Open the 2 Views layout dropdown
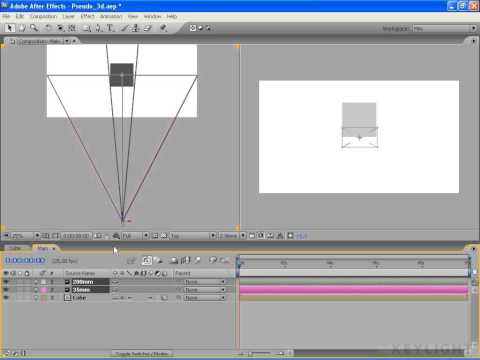Screen dimensions: 480x360 point(232,236)
